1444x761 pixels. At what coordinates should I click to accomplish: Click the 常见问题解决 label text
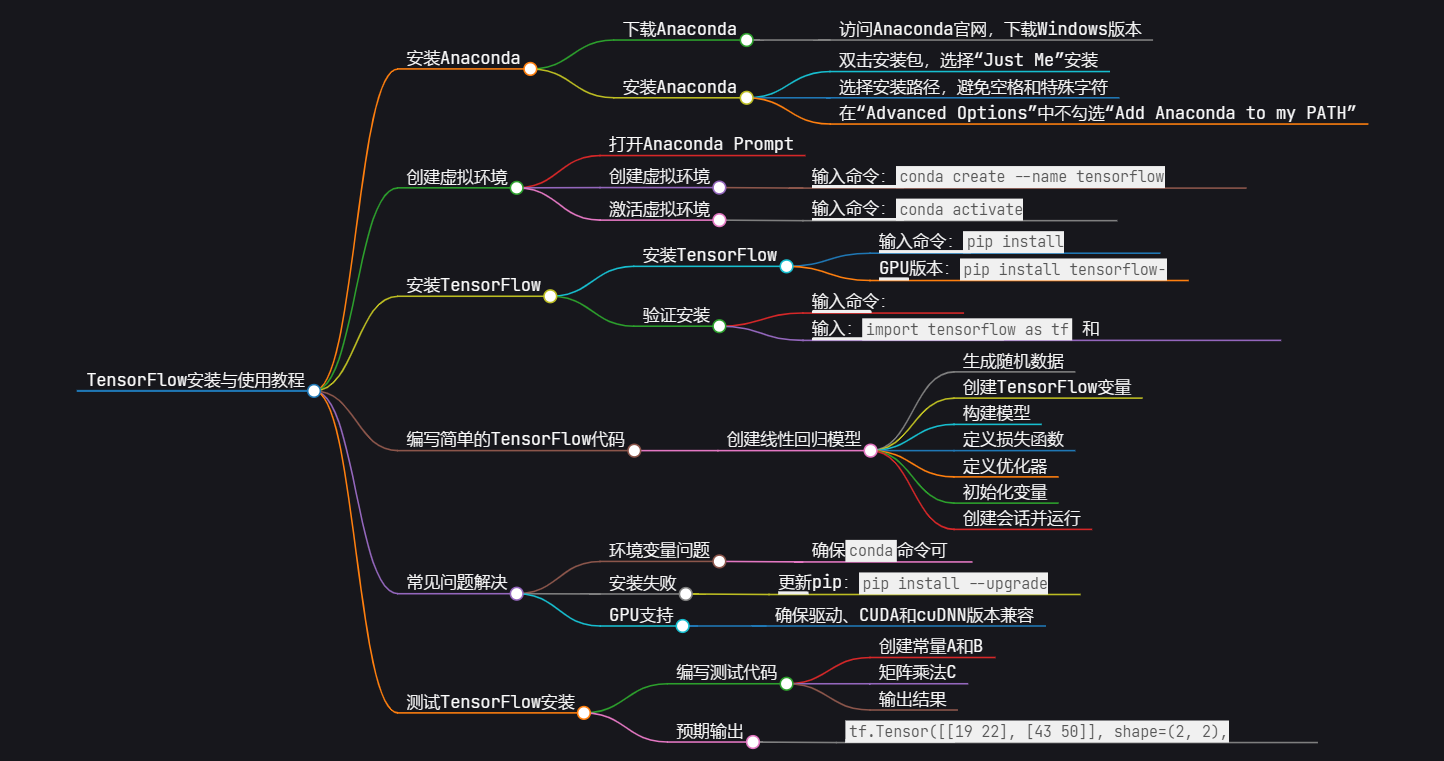tap(457, 582)
